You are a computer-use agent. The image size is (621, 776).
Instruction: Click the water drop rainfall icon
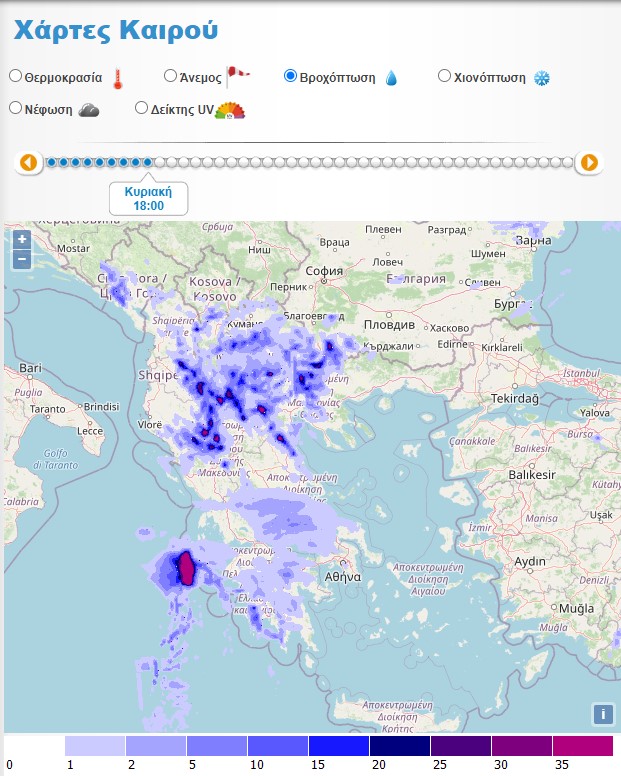pos(391,78)
